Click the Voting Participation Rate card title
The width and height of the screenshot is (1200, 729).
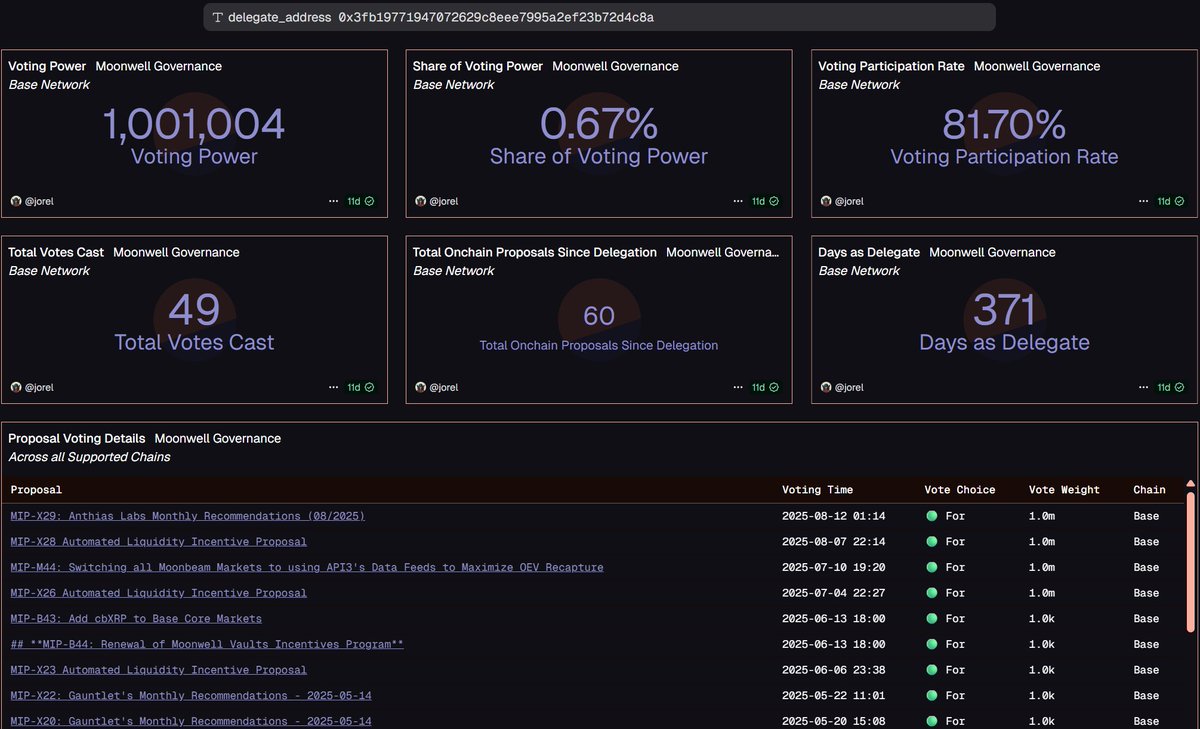(x=892, y=66)
